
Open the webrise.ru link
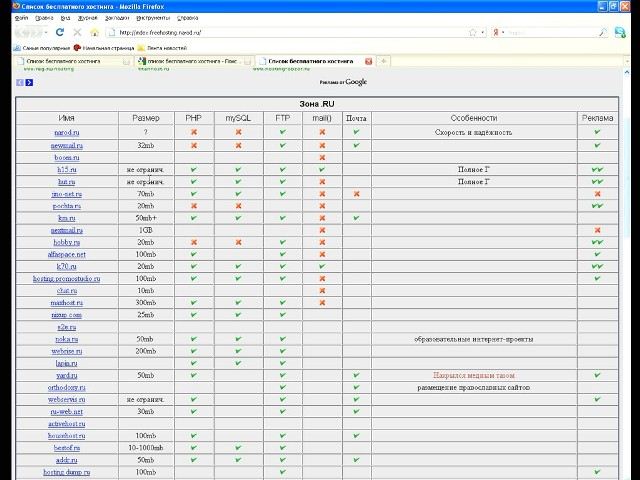pyautogui.click(x=67, y=351)
